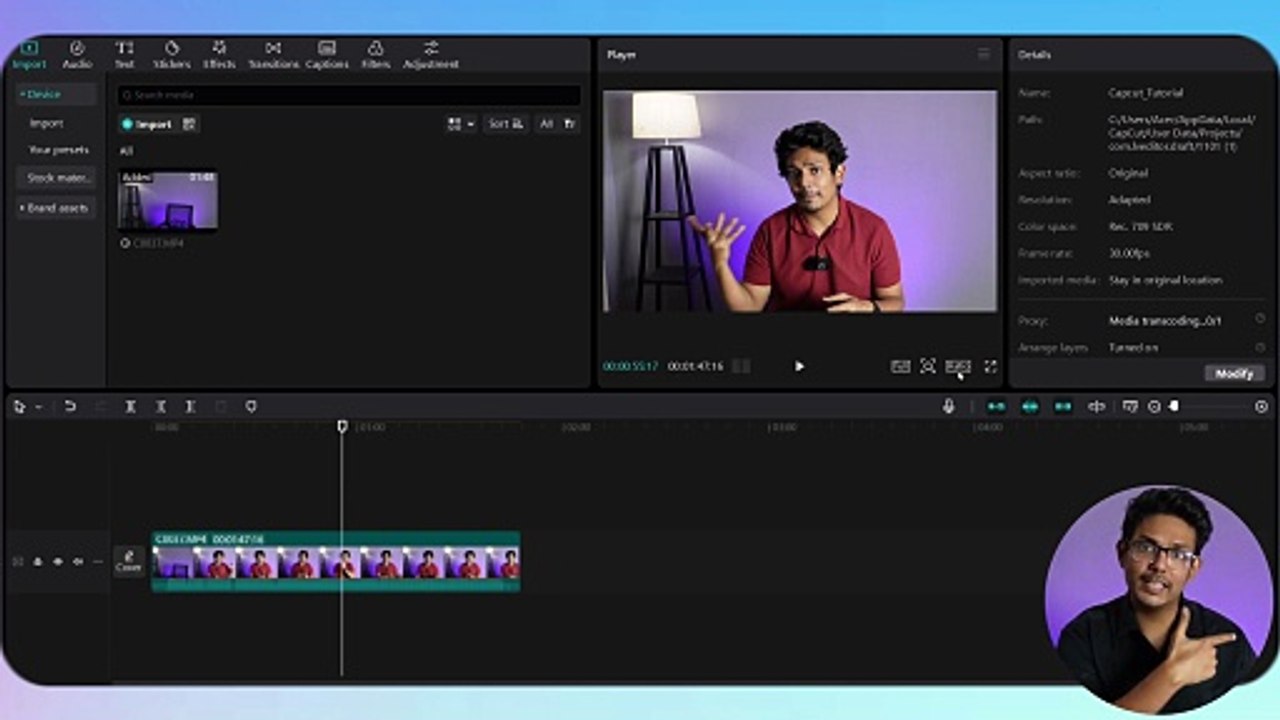Screen dimensions: 1280x720
Task: Select Your presets in sidebar
Action: click(59, 150)
